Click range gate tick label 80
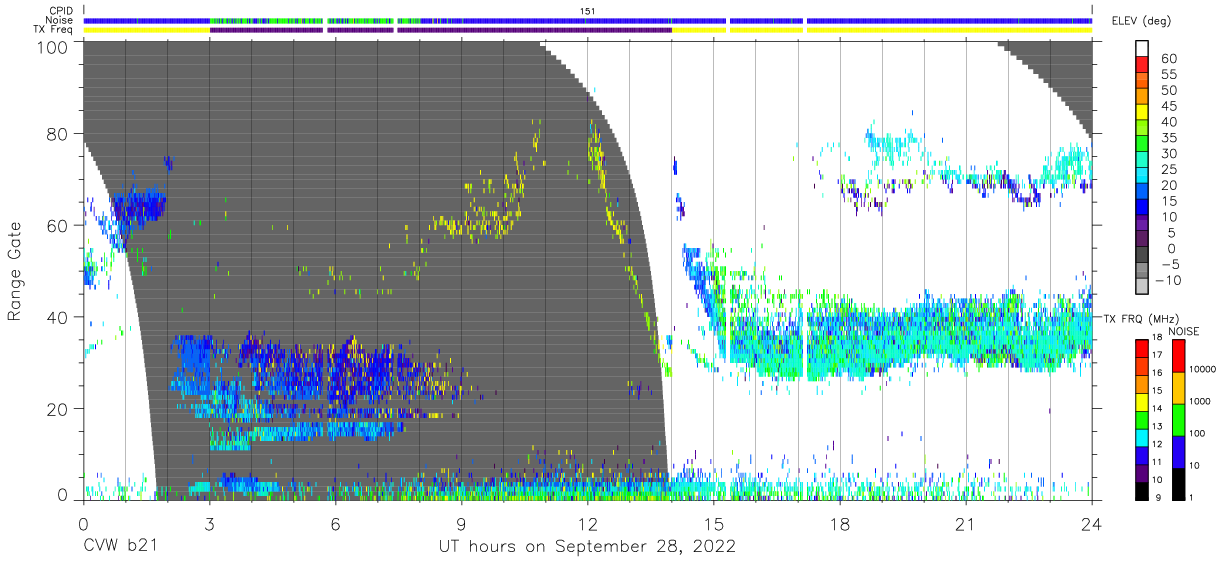This screenshot has width=1228, height=567. coord(58,134)
